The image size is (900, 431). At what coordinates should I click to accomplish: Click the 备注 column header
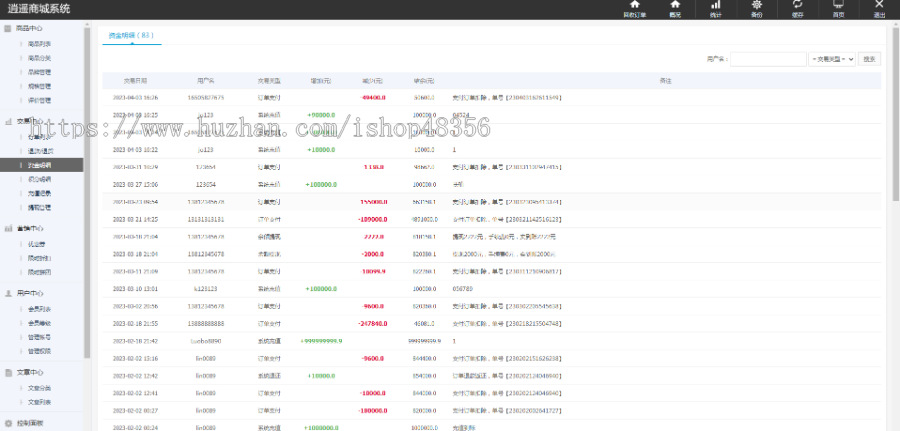pyautogui.click(x=665, y=81)
